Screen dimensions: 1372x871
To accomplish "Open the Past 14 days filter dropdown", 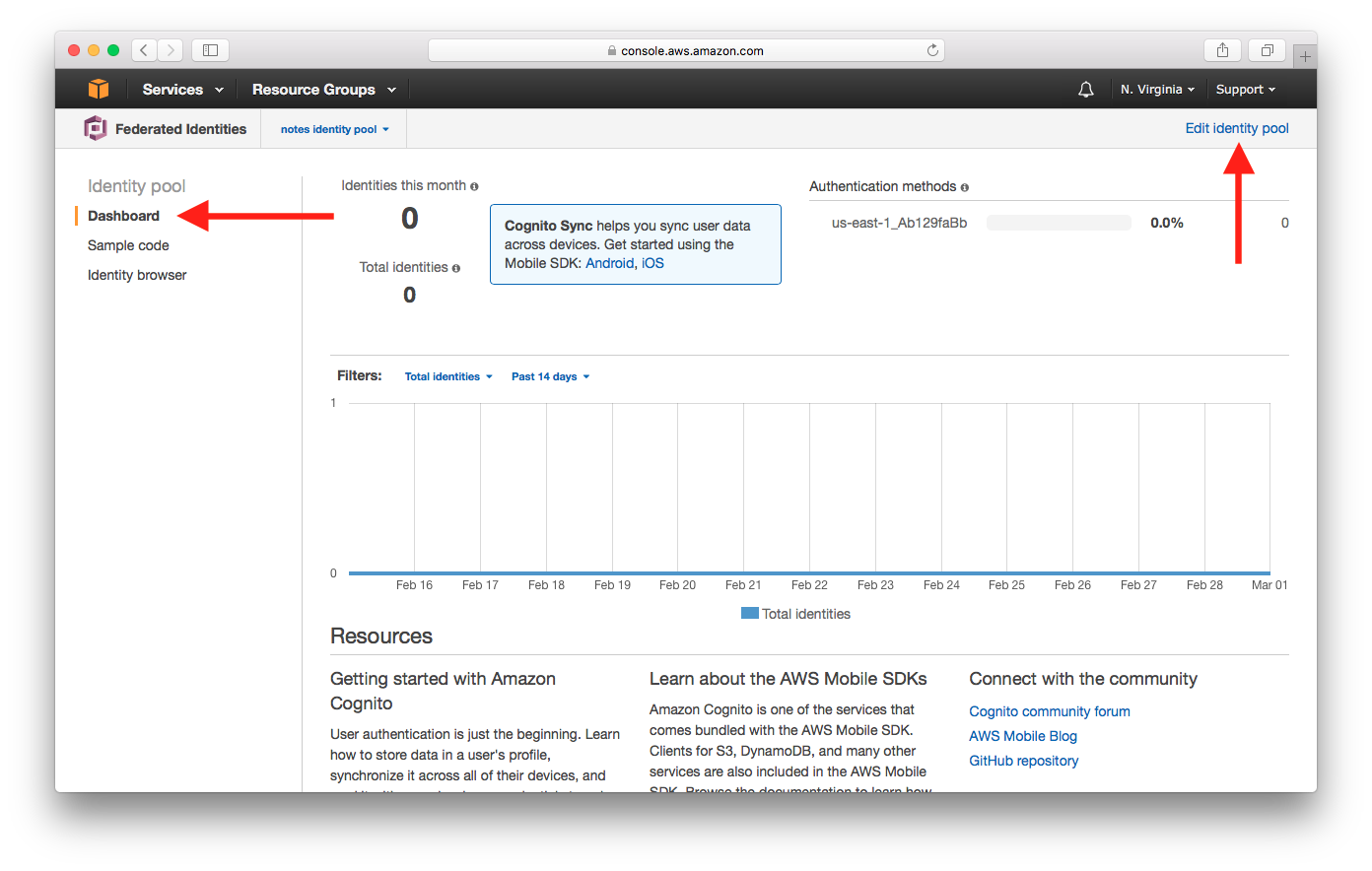I will tap(550, 376).
